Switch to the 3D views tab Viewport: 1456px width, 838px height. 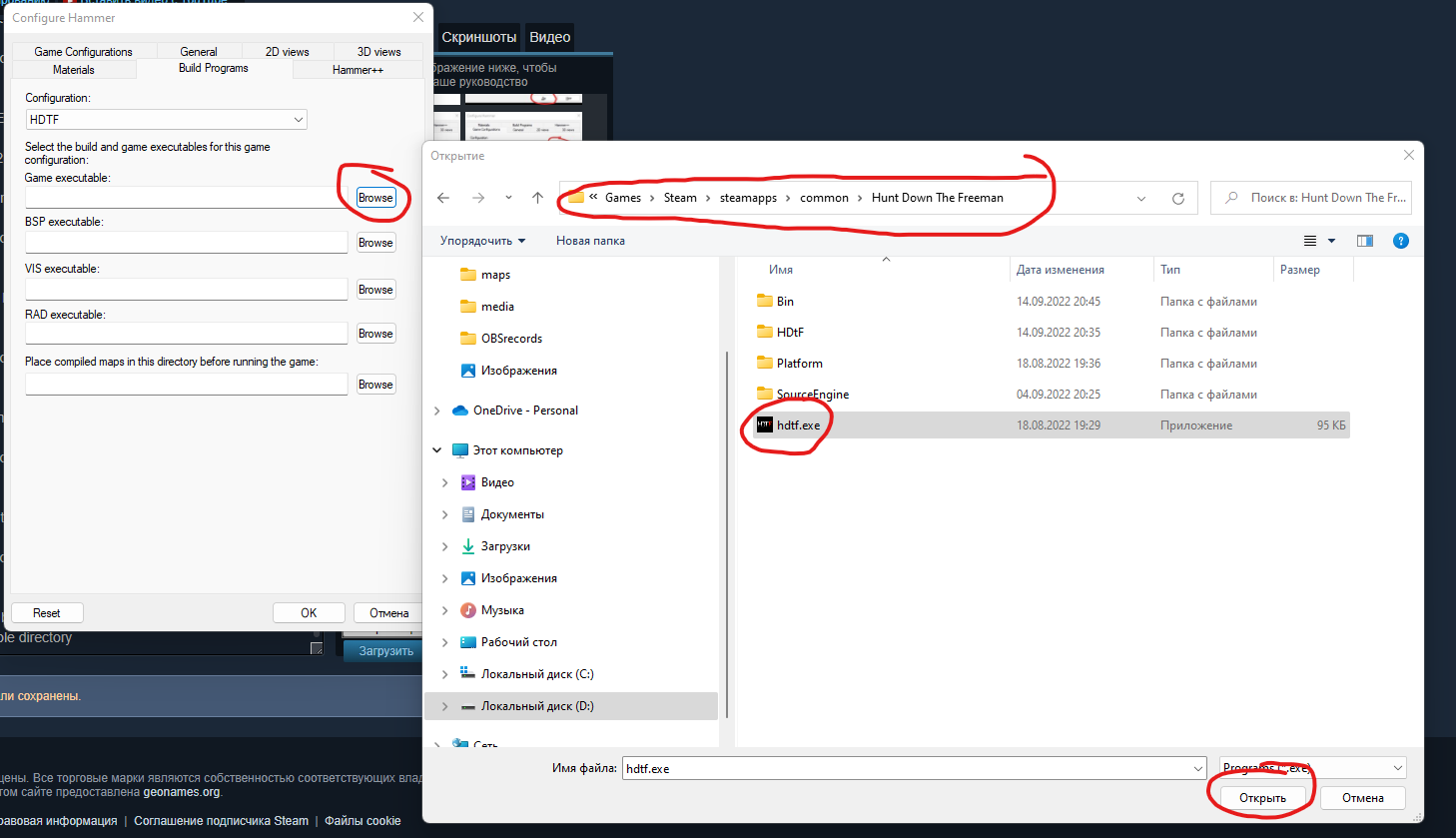tap(379, 52)
